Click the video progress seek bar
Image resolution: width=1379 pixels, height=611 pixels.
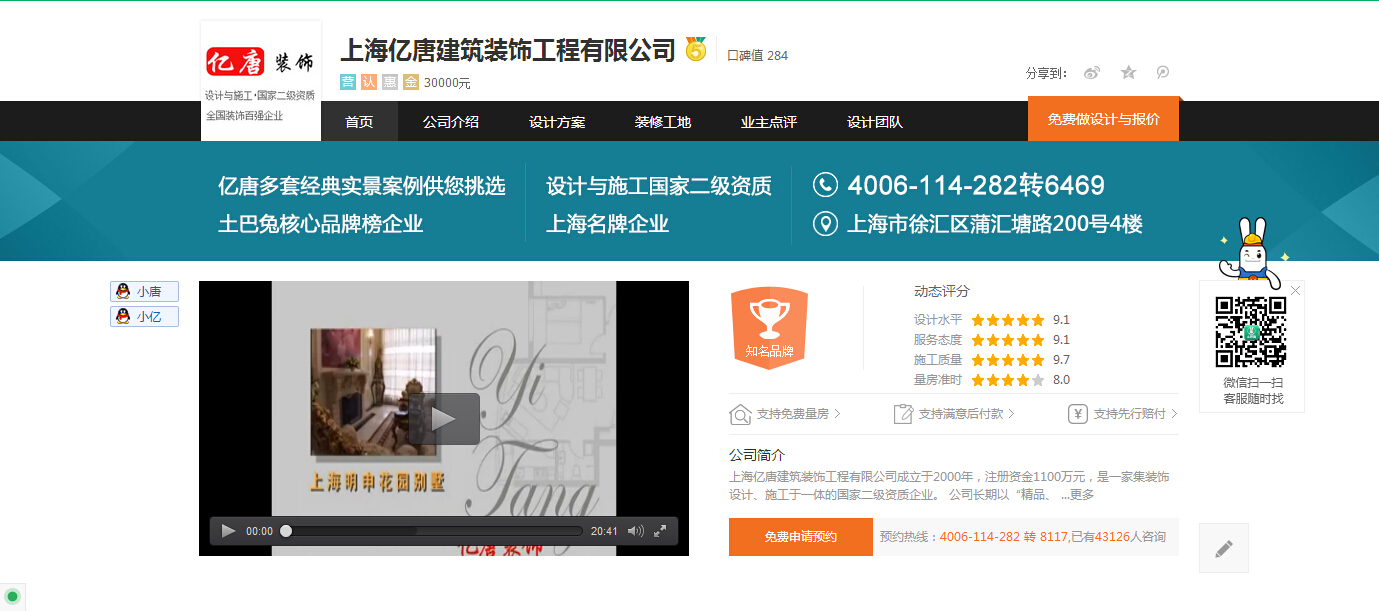(x=433, y=531)
